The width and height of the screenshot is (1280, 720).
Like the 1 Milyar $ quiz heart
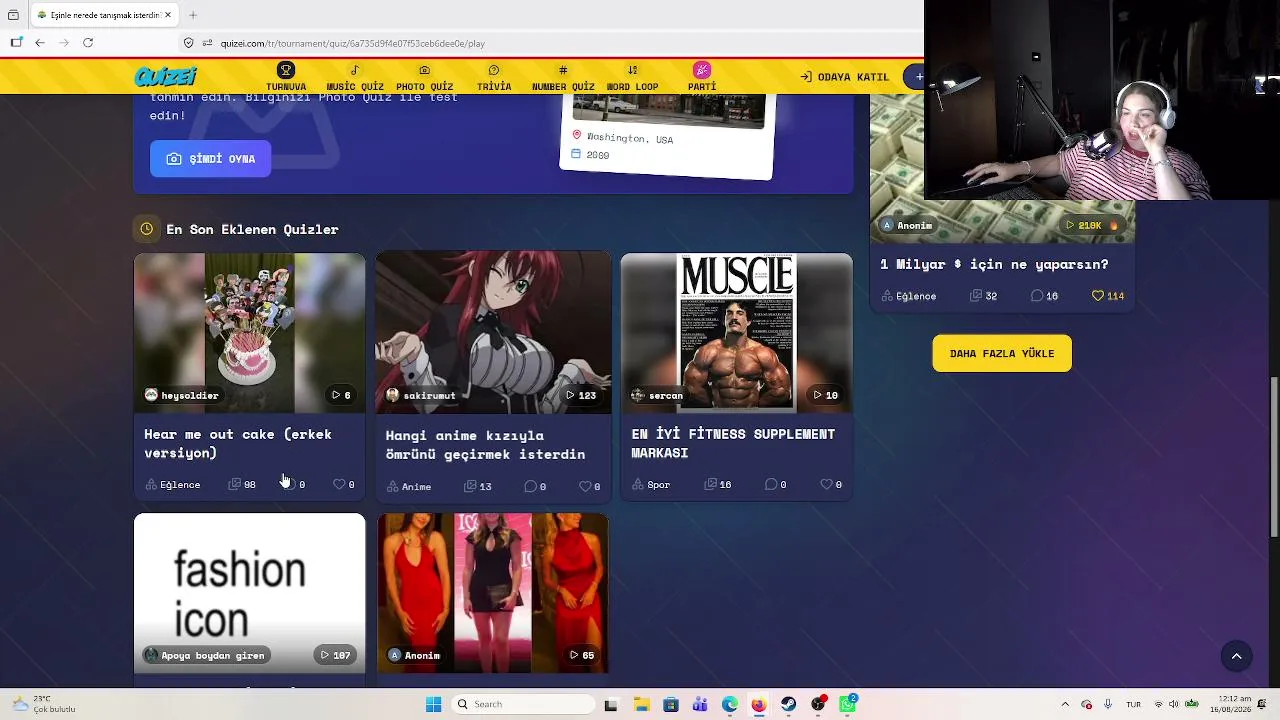point(1108,296)
